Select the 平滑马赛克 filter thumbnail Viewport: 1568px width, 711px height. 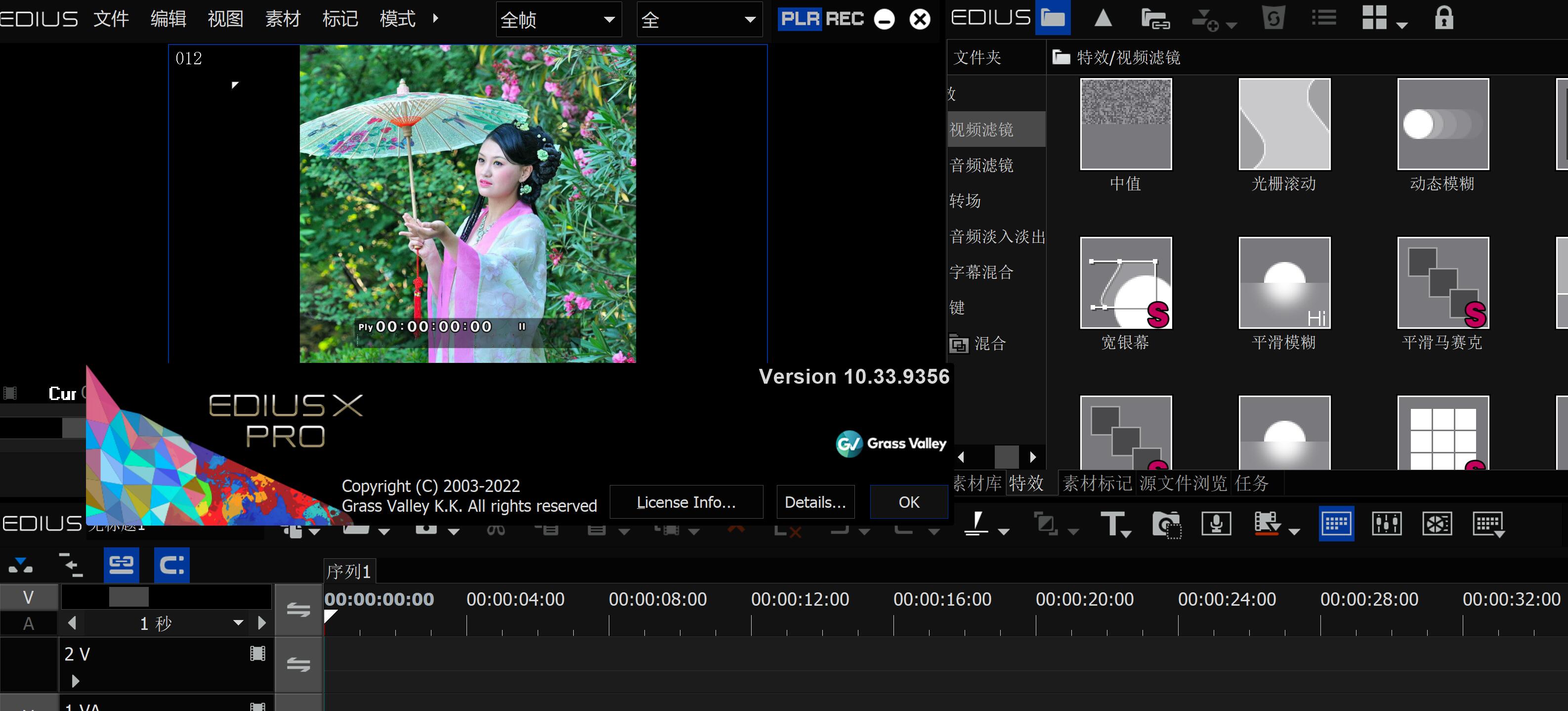click(x=1442, y=283)
